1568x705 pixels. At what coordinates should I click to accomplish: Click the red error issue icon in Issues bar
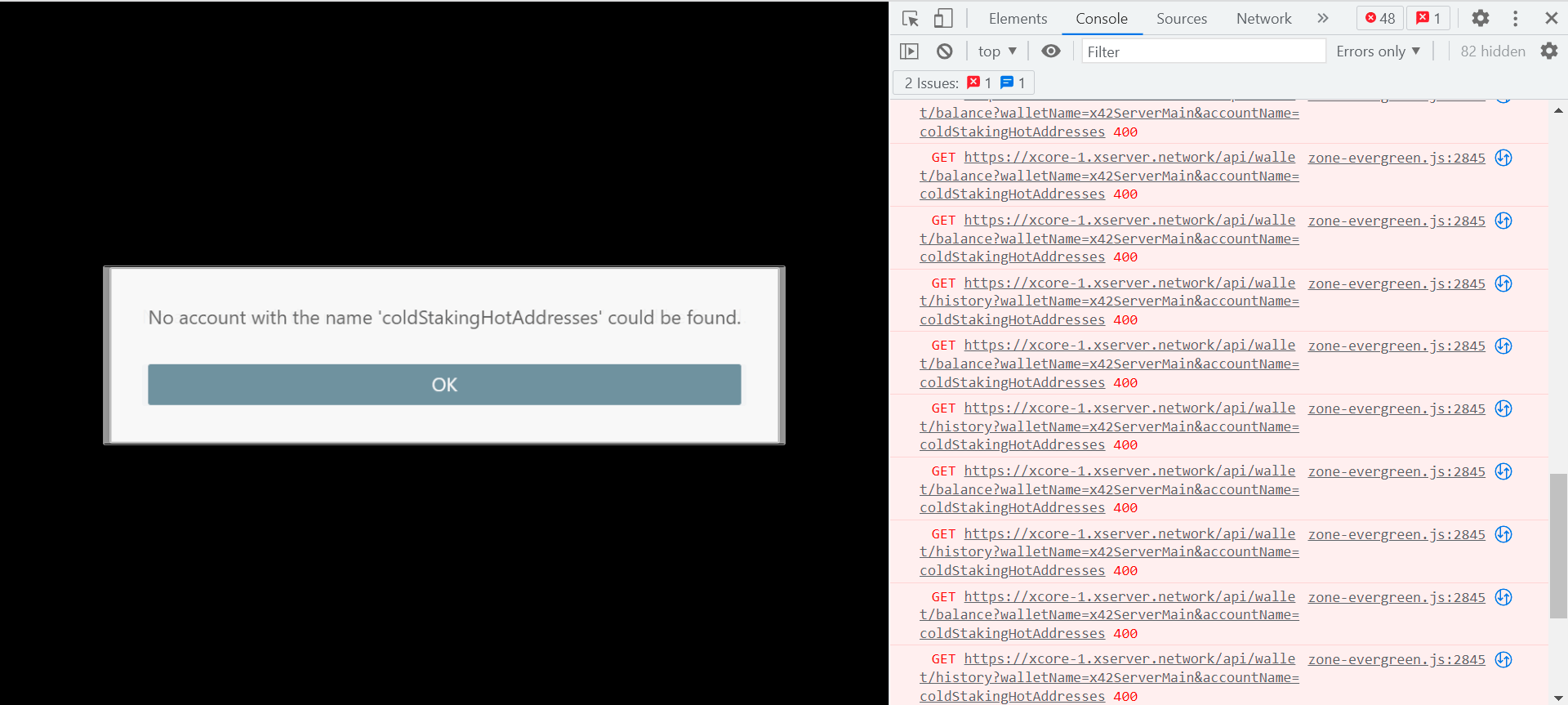pos(973,83)
